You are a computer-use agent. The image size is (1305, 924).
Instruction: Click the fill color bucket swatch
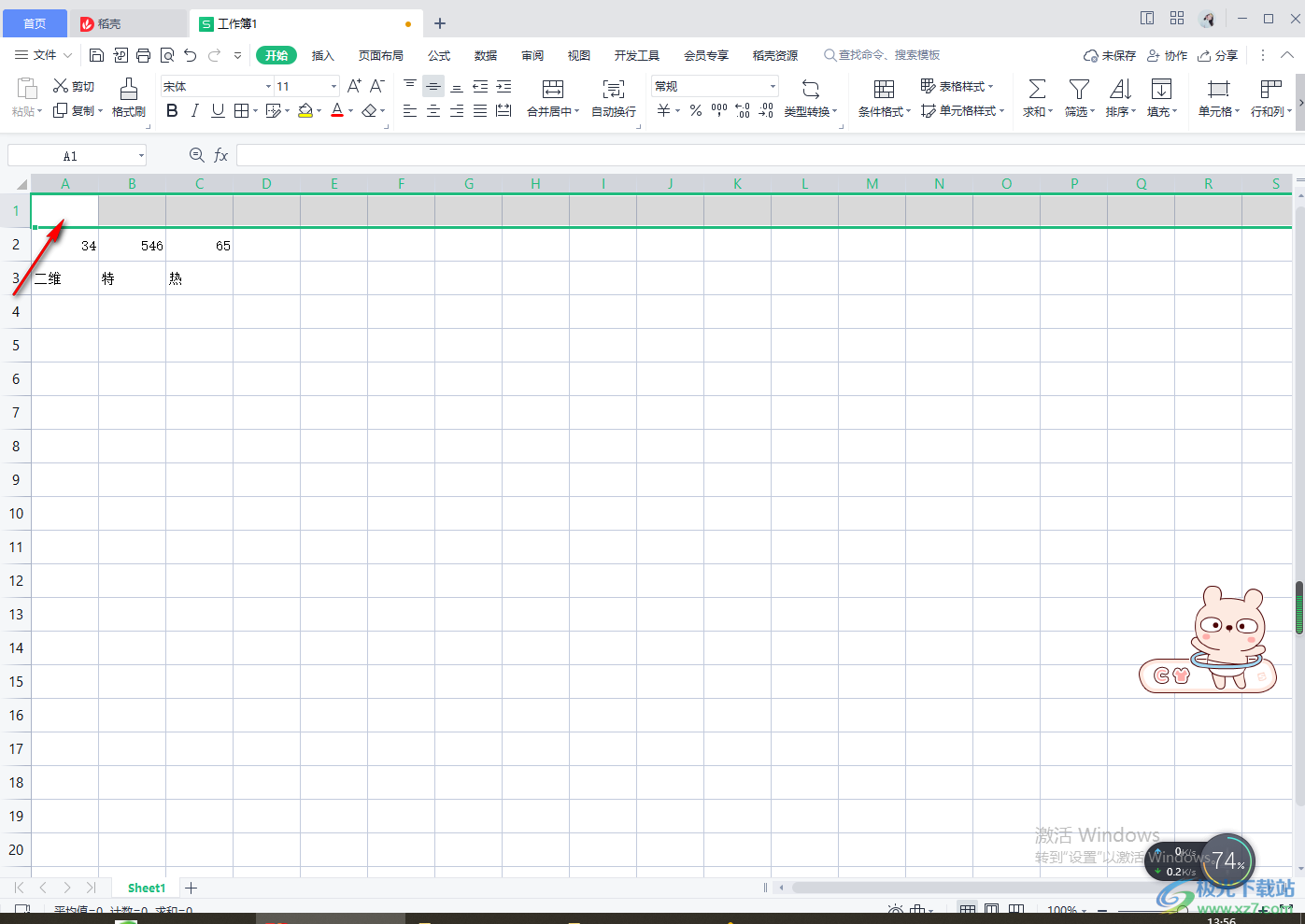coord(305,110)
